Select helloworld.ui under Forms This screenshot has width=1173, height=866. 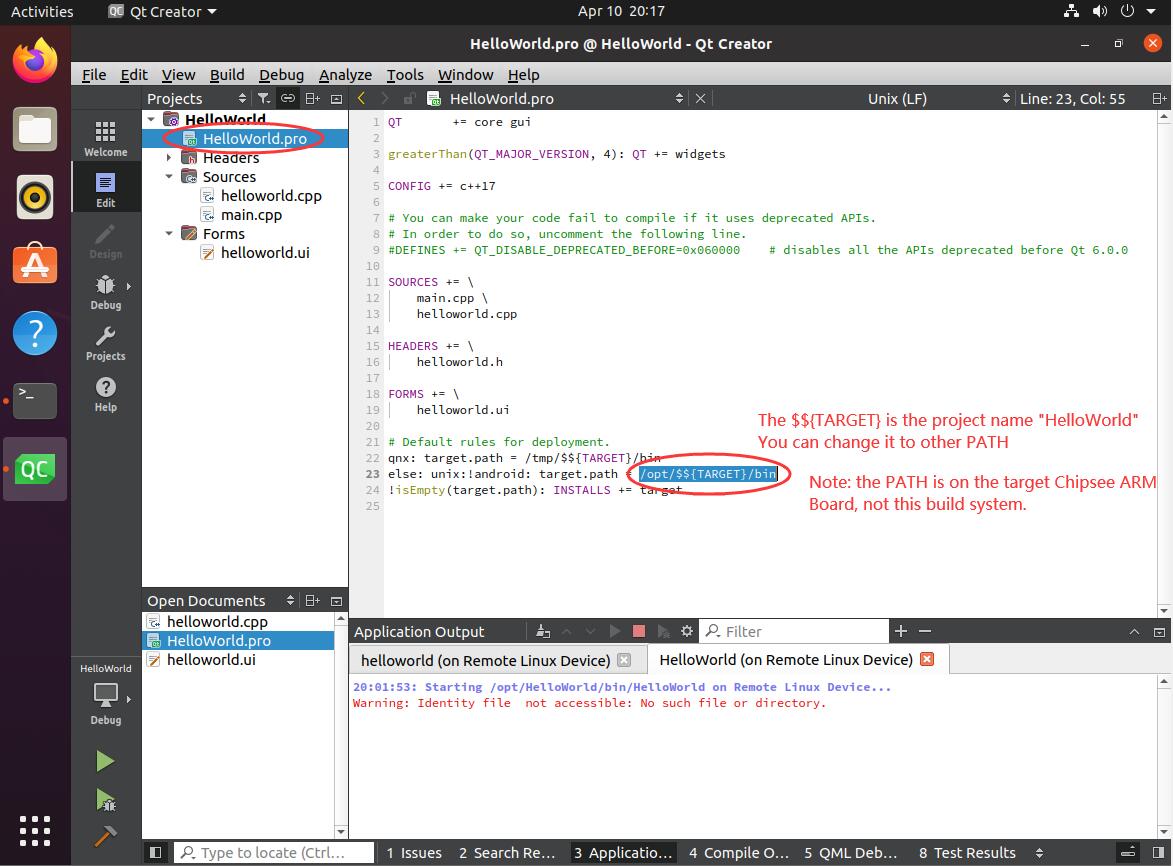265,253
